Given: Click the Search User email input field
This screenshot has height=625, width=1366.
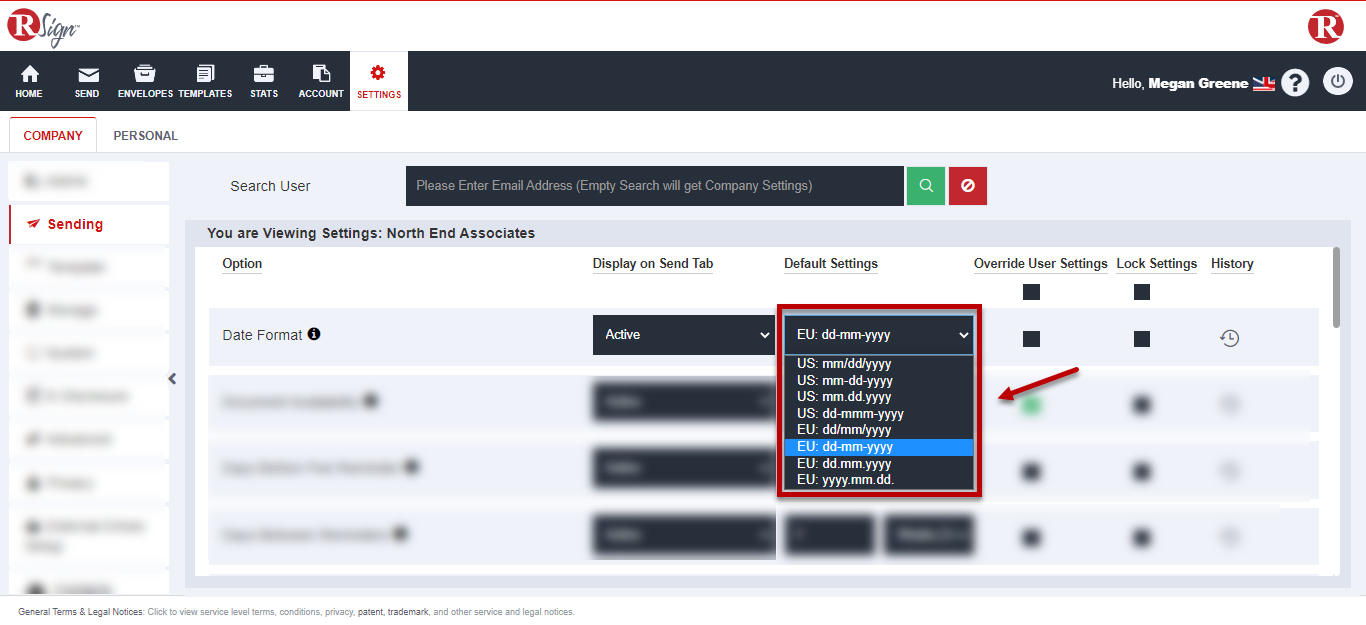Looking at the screenshot, I should (x=654, y=186).
